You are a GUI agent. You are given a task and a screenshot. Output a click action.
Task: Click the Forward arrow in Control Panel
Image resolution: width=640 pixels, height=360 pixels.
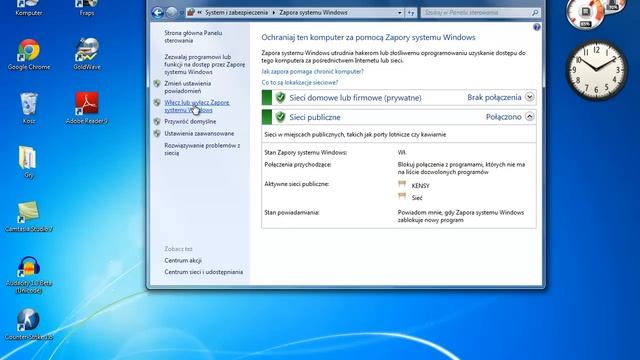point(171,13)
